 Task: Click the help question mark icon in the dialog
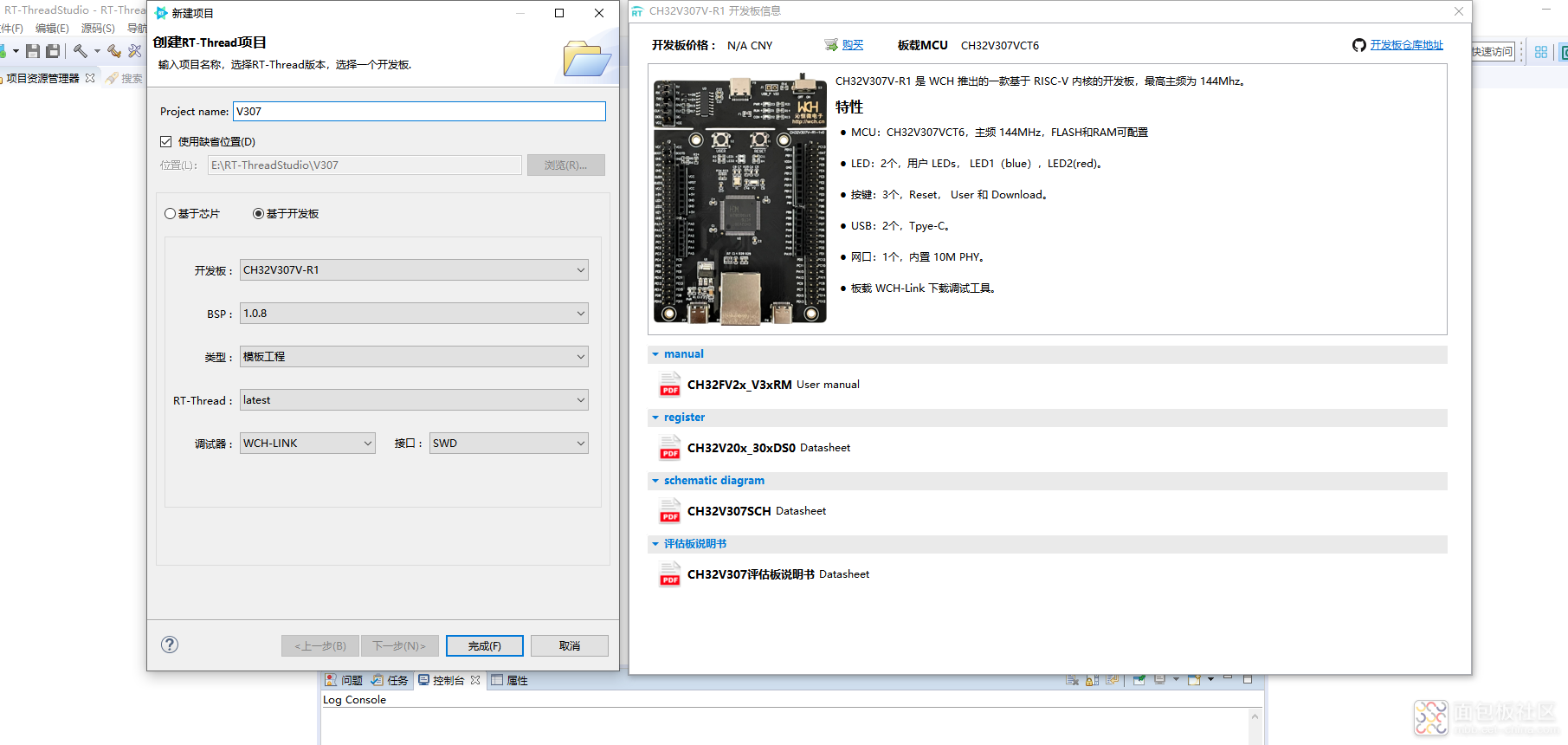click(170, 645)
